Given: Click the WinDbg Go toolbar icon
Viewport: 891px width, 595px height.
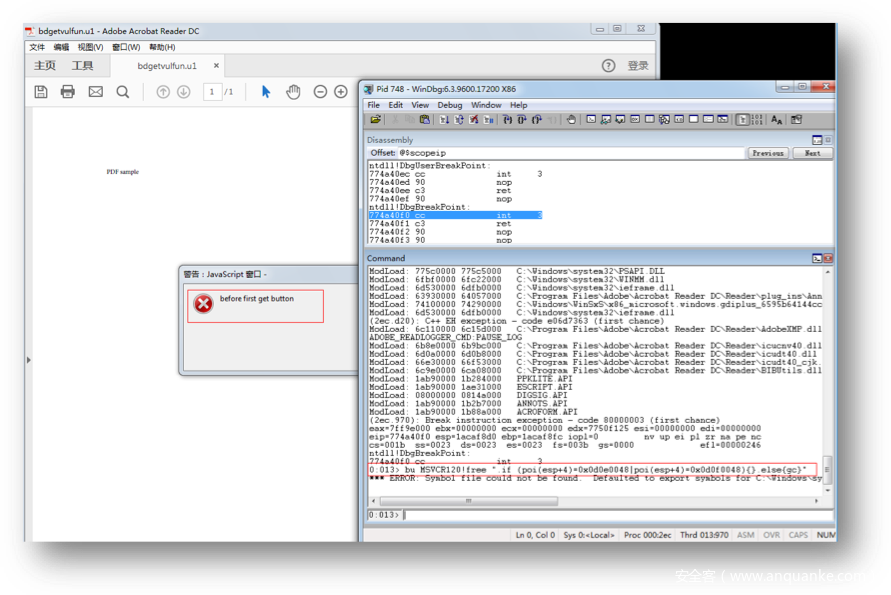Looking at the screenshot, I should [x=444, y=119].
